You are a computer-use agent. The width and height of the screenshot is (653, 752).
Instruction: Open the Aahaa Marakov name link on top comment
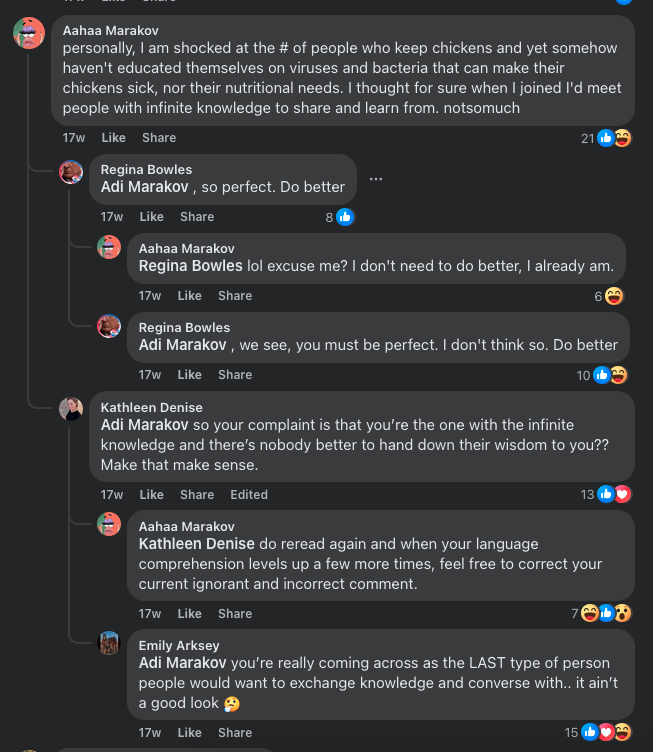coord(111,30)
